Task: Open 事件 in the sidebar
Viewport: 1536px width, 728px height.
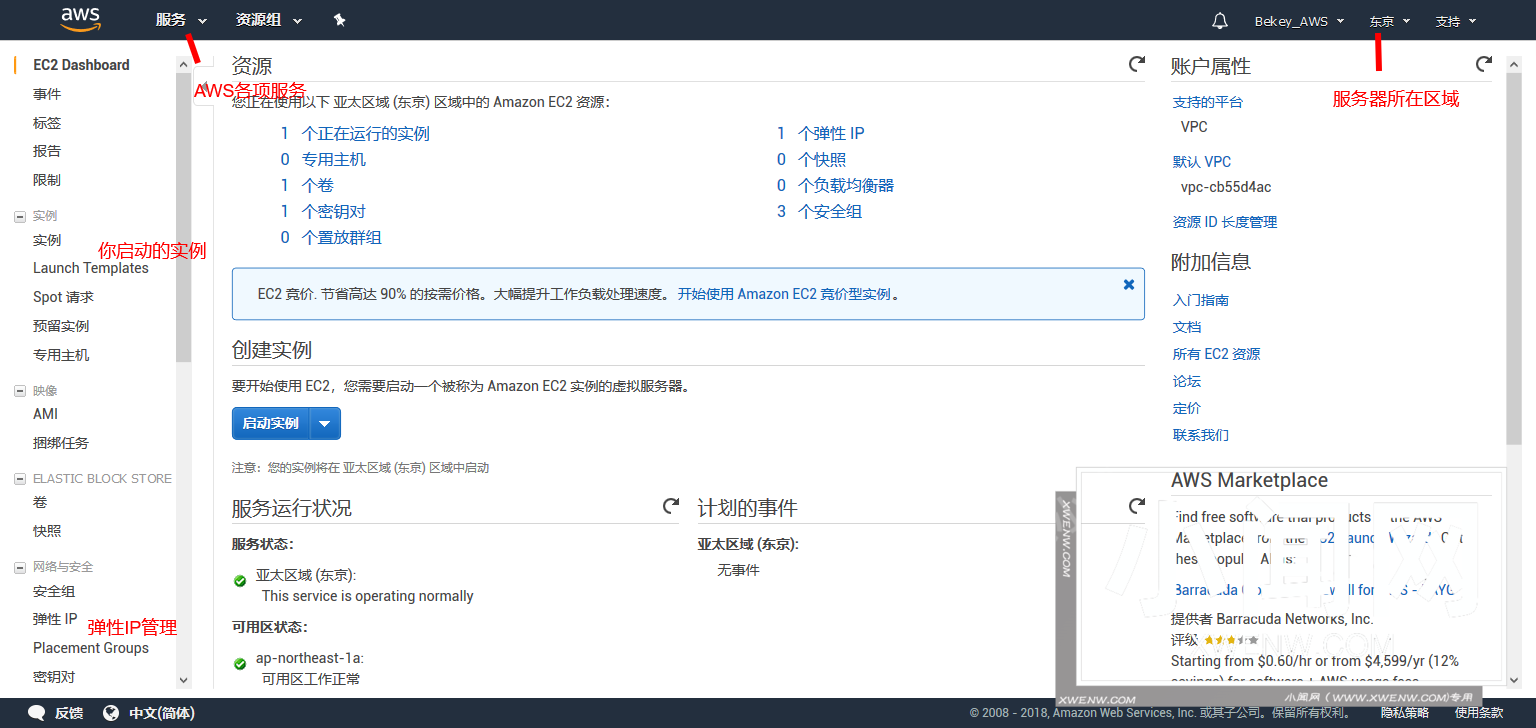Action: point(47,94)
